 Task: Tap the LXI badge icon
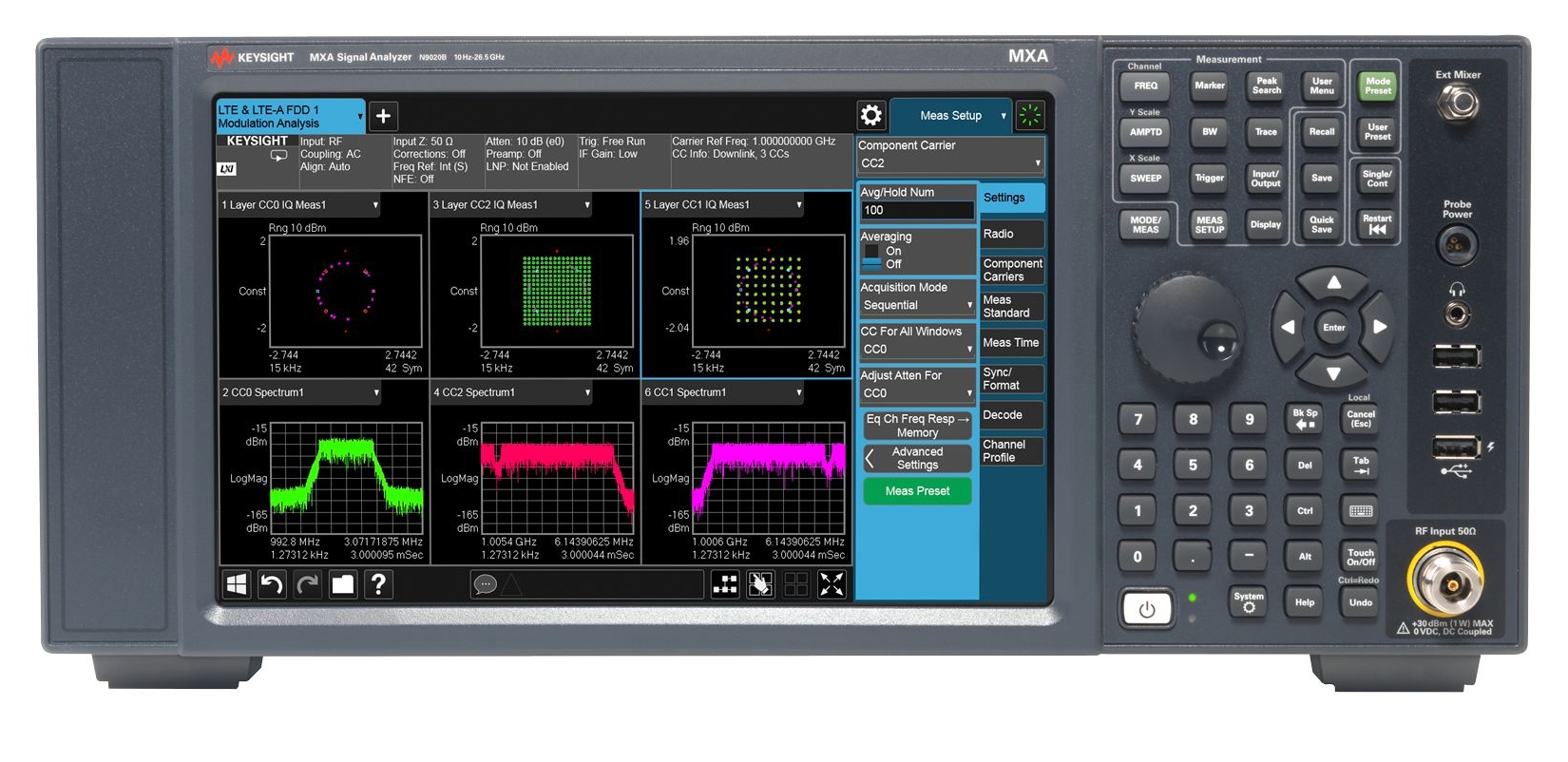point(227,169)
